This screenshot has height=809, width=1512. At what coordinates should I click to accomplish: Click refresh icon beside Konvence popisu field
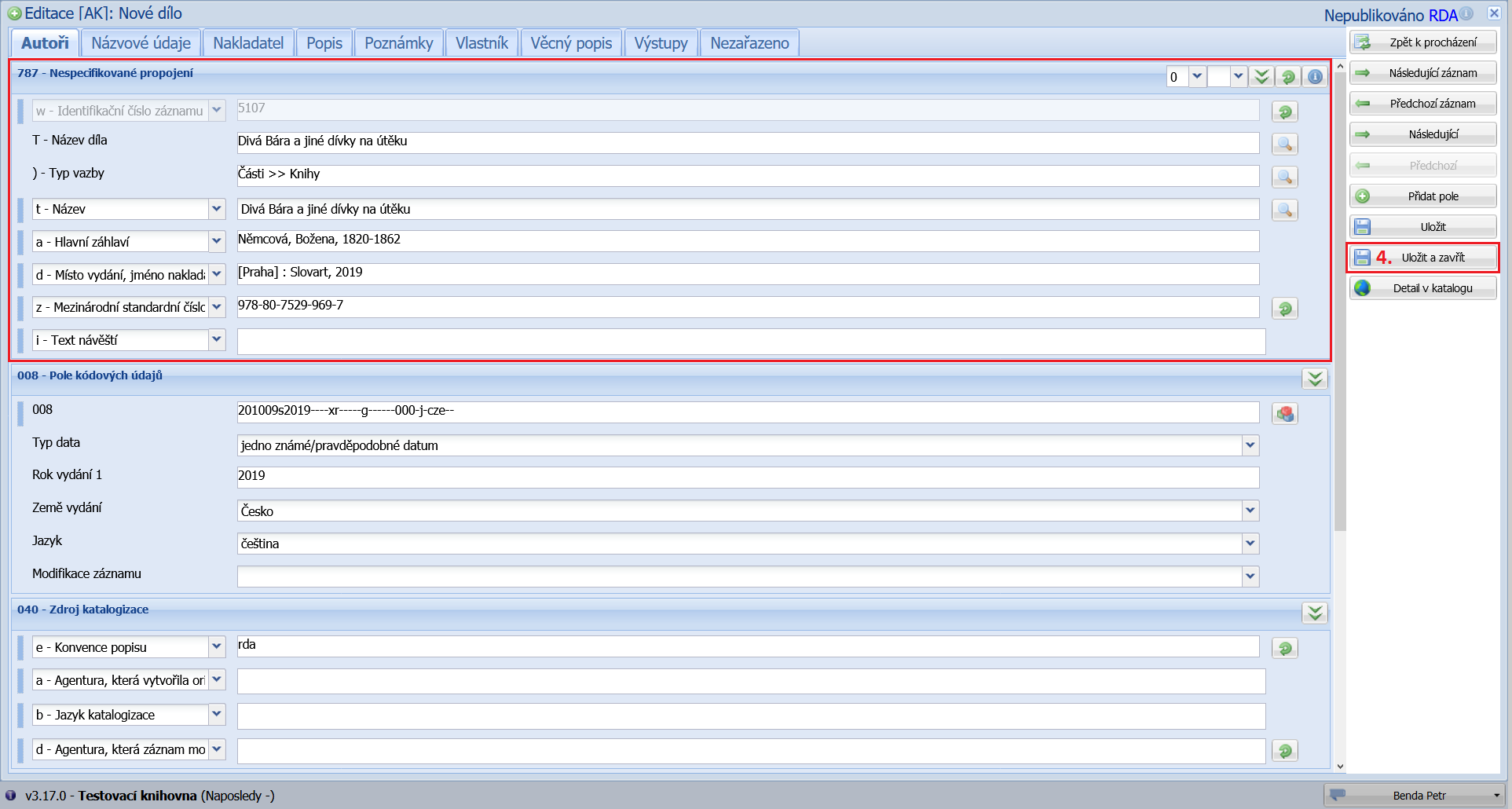(x=1284, y=648)
